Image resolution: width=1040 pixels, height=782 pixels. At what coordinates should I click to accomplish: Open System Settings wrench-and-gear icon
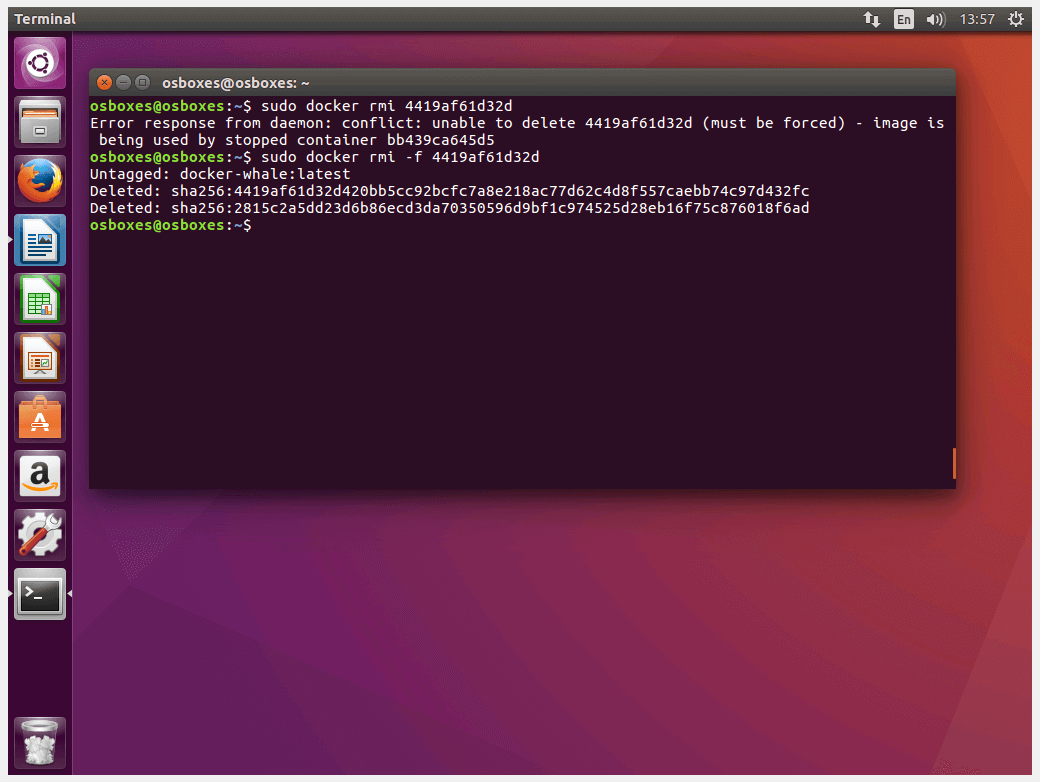click(40, 535)
